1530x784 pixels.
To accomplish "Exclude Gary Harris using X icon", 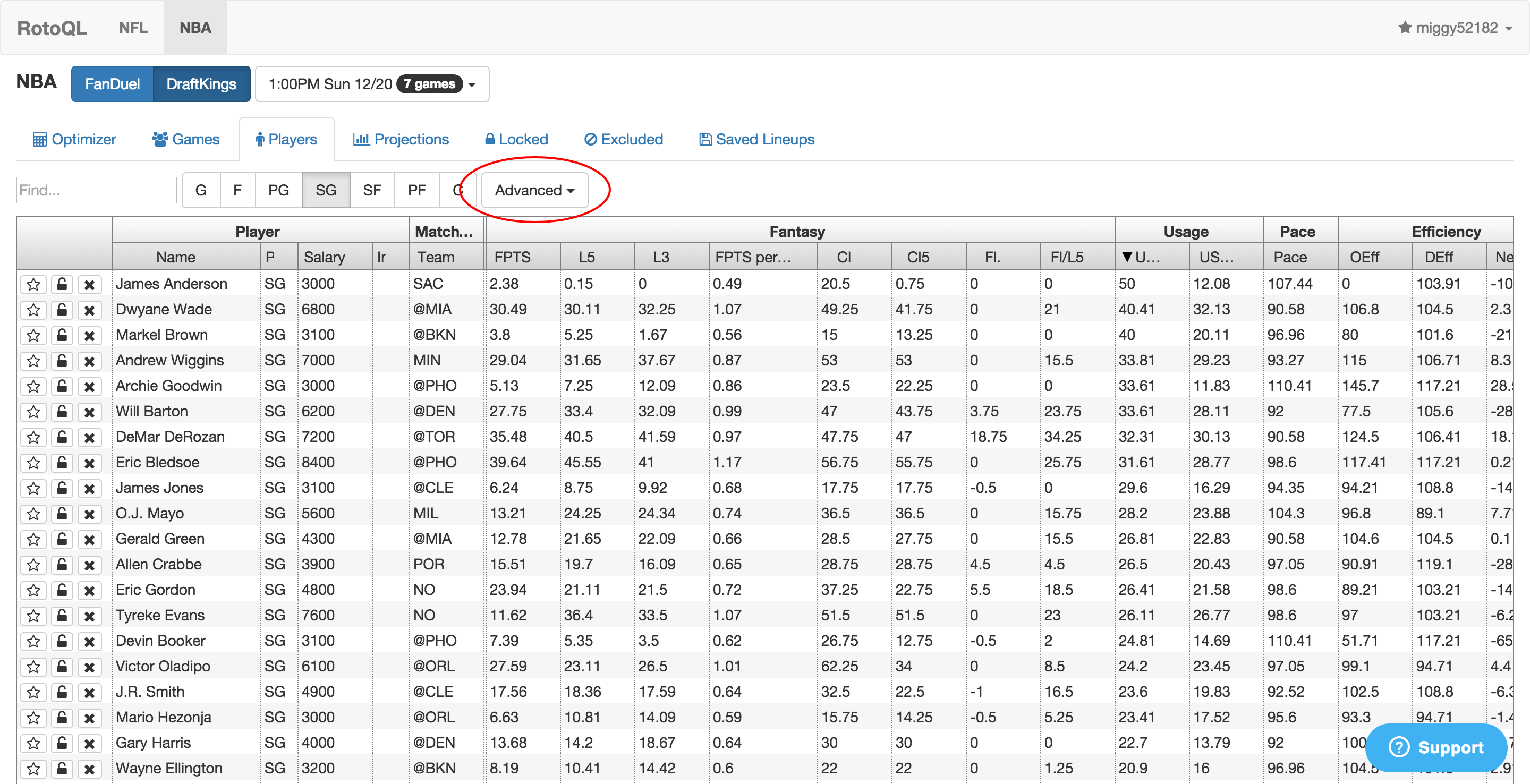I will [89, 744].
